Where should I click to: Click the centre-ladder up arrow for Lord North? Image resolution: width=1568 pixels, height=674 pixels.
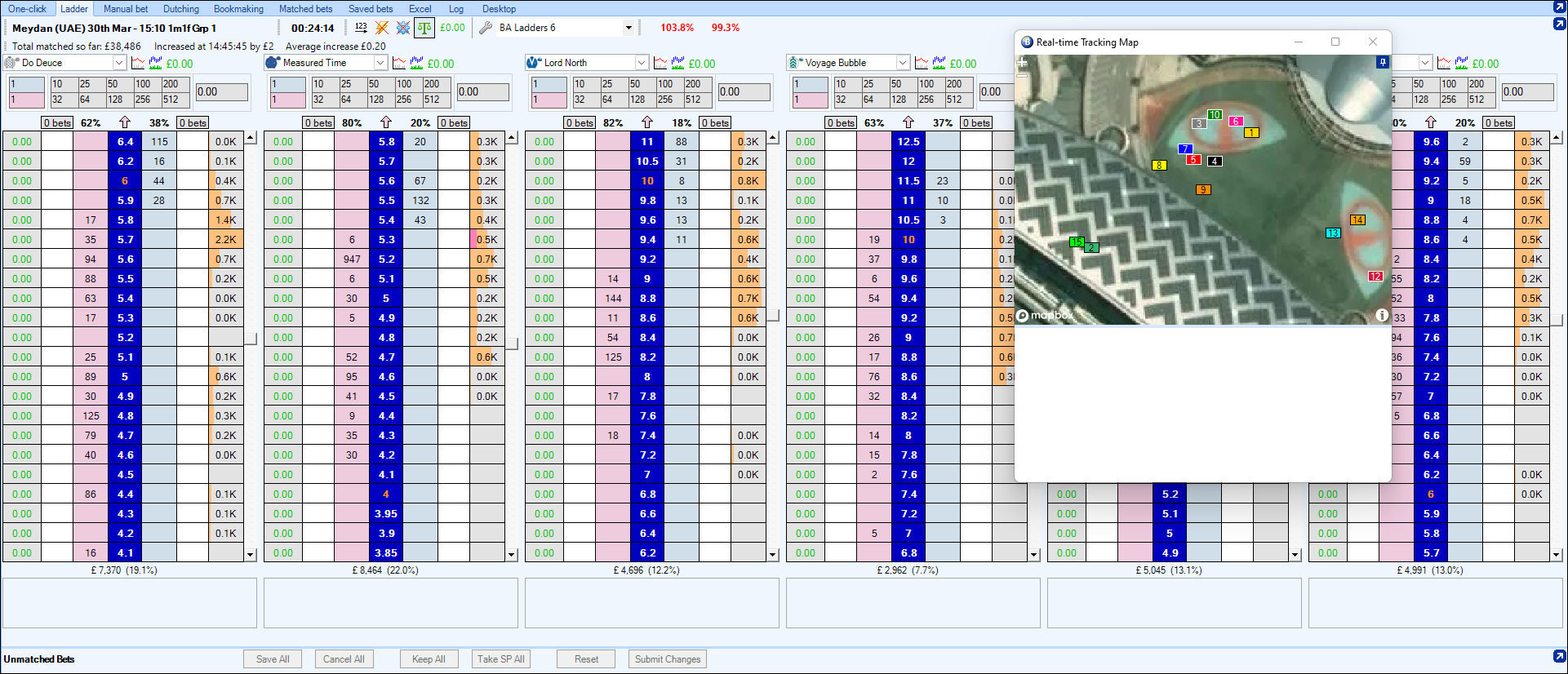[x=646, y=122]
